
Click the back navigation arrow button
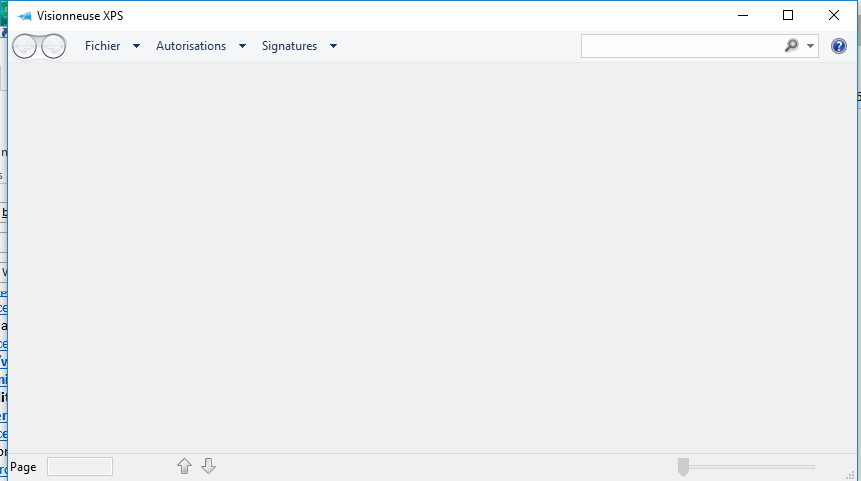[x=25, y=46]
